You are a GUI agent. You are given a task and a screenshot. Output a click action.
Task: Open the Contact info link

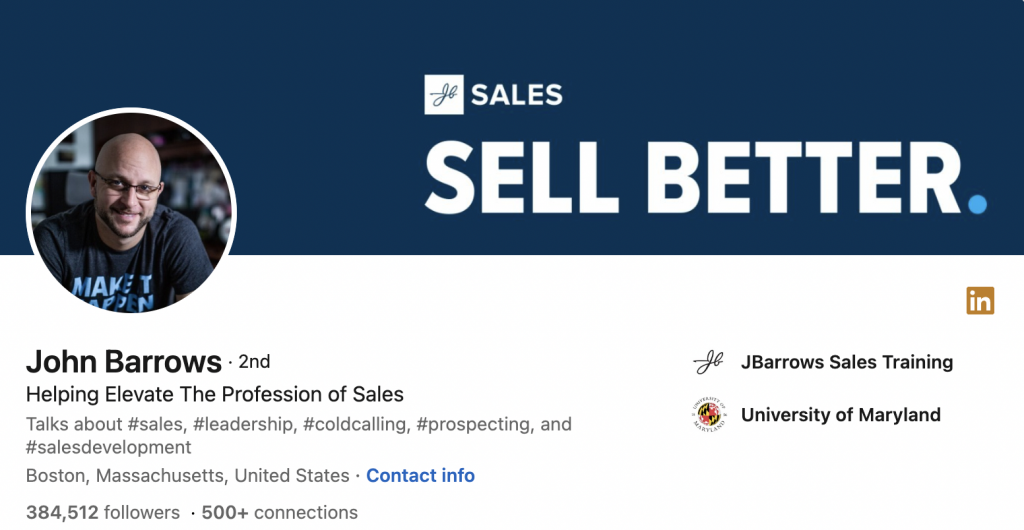[x=420, y=475]
